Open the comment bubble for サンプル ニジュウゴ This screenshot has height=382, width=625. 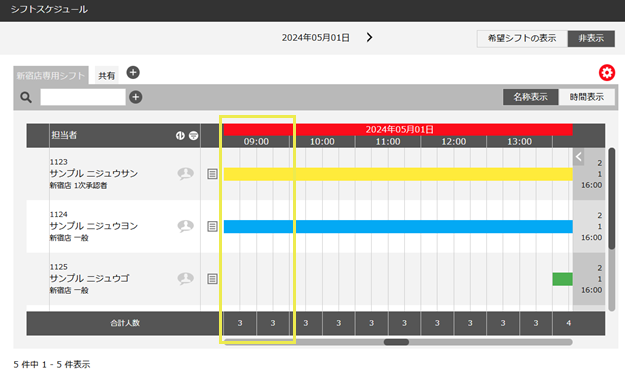pyautogui.click(x=185, y=278)
